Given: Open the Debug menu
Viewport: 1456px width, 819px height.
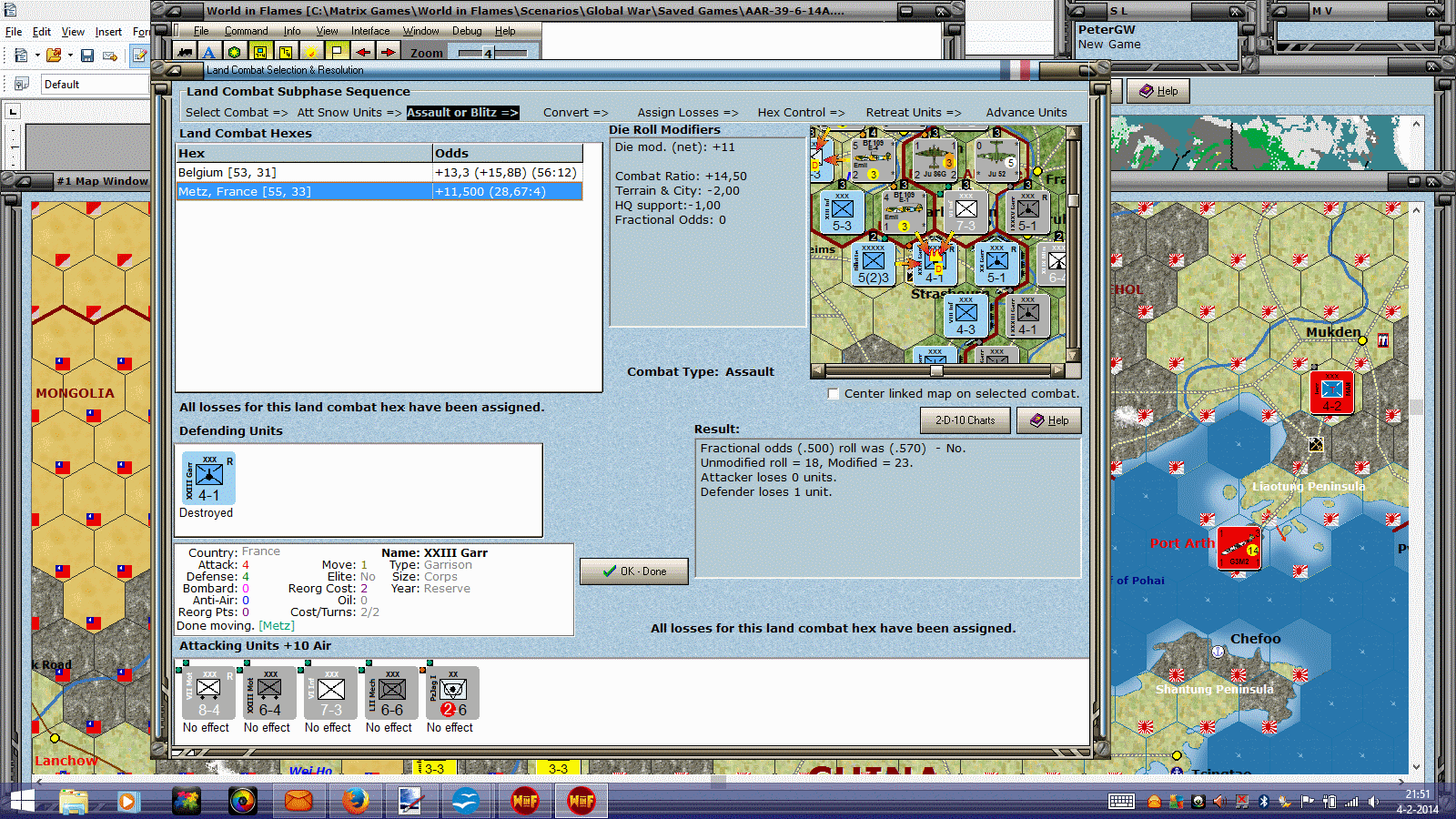Looking at the screenshot, I should point(467,31).
